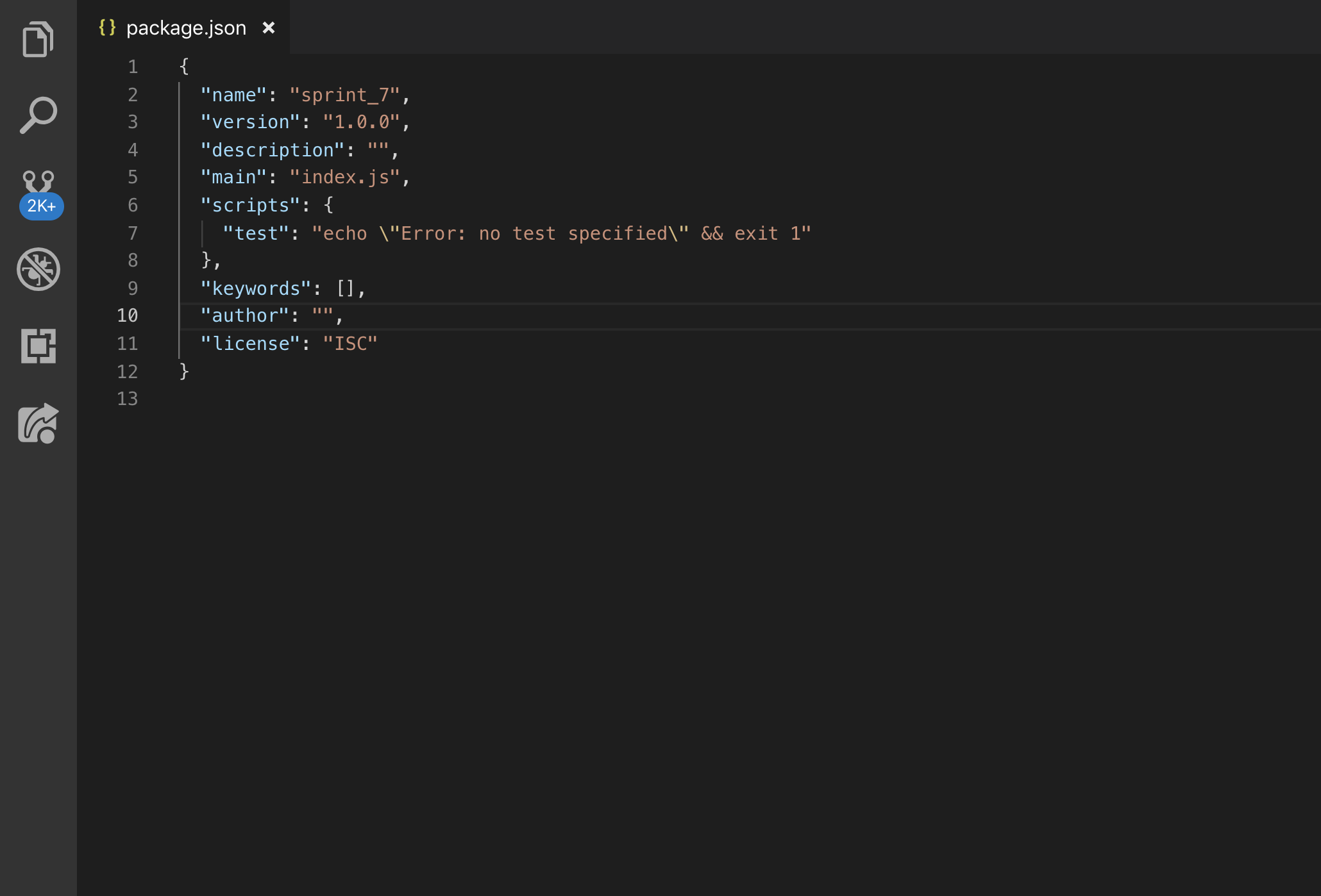This screenshot has height=896, width=1321.
Task: Place cursor in "sprint_7" name value
Action: click(344, 95)
